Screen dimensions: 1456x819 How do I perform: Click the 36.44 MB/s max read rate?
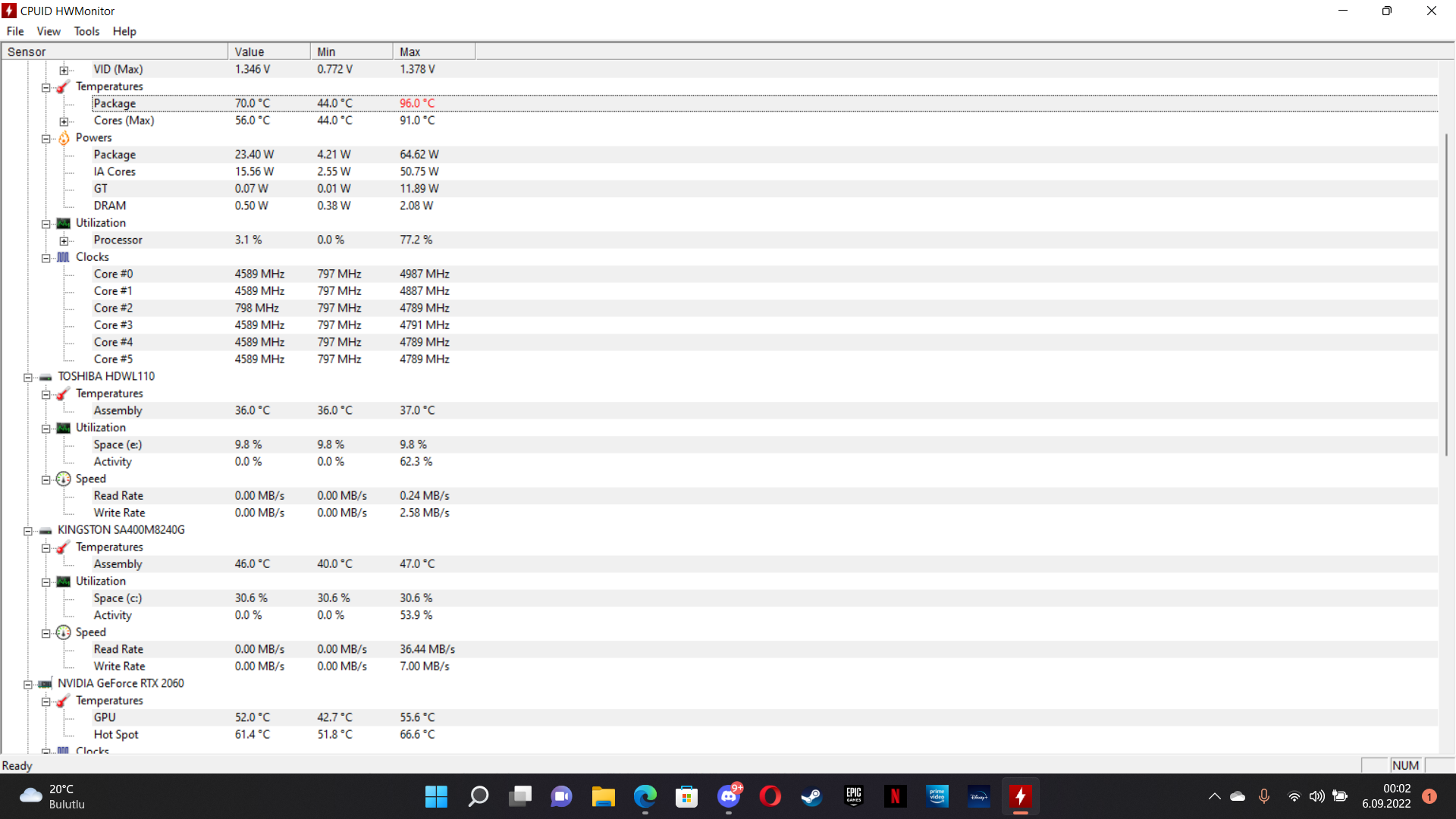click(x=428, y=649)
